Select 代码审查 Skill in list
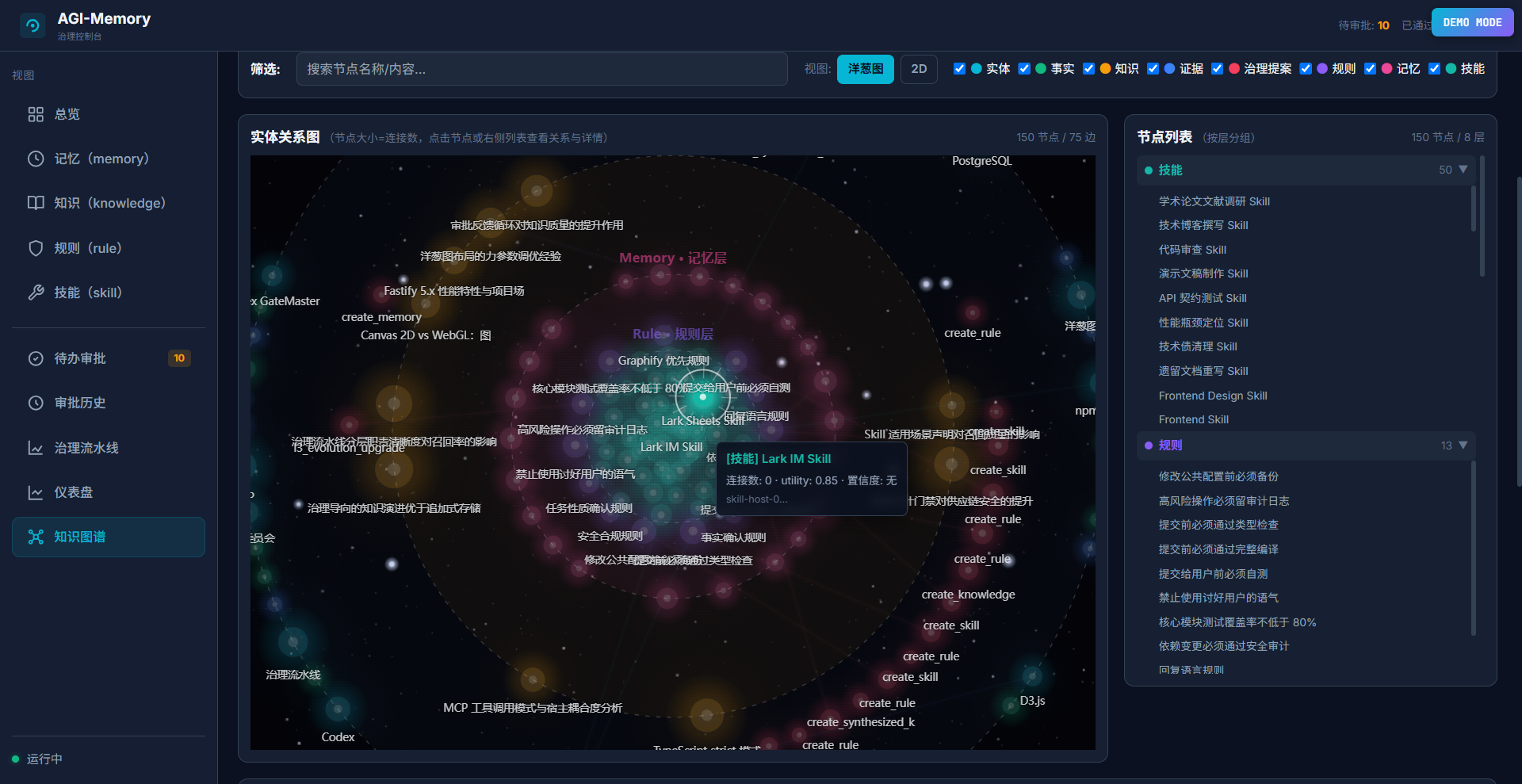The height and width of the screenshot is (784, 1522). pos(1192,250)
